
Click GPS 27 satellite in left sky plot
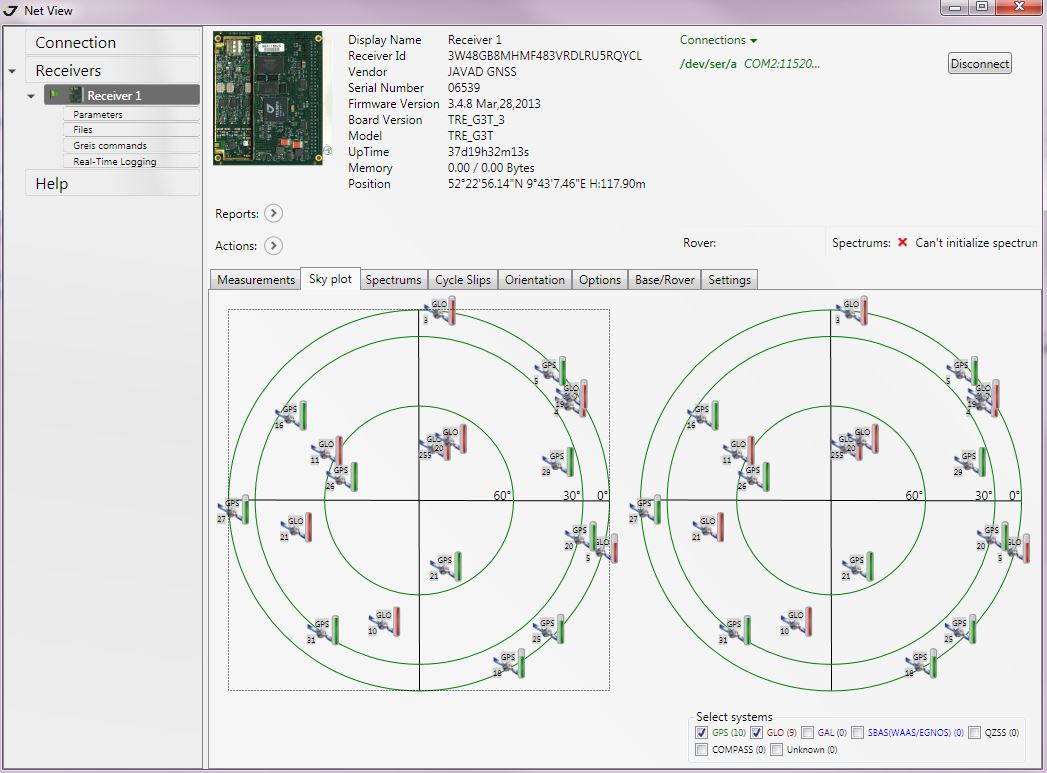point(233,509)
